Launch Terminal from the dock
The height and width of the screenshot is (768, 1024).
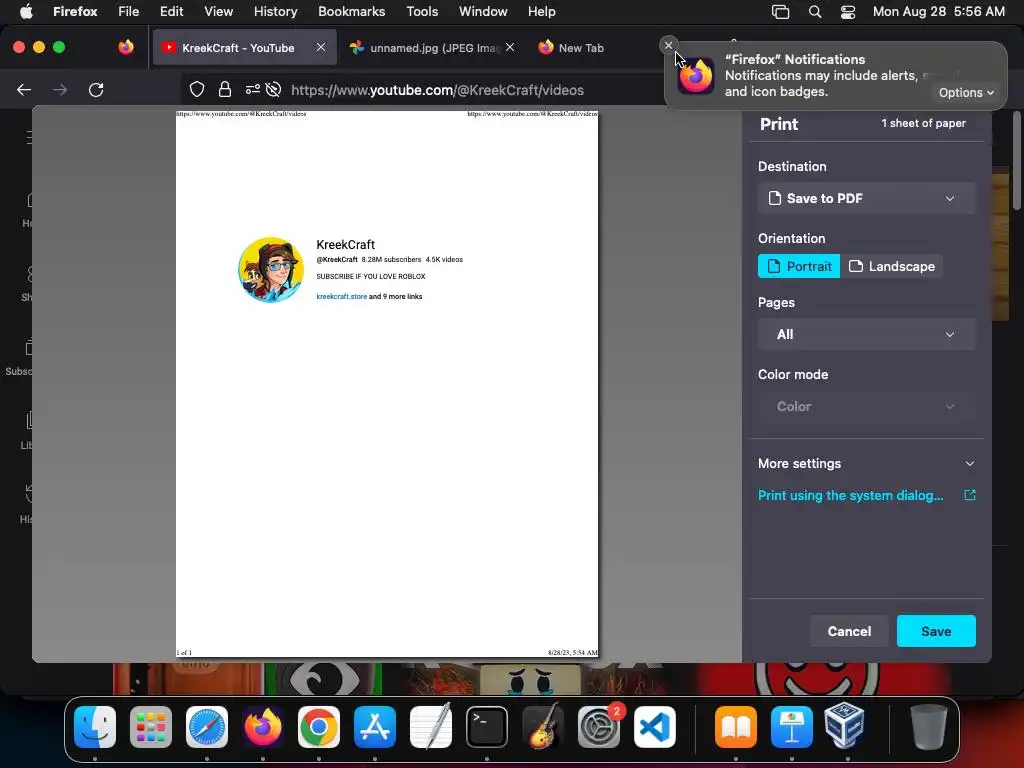tap(487, 727)
